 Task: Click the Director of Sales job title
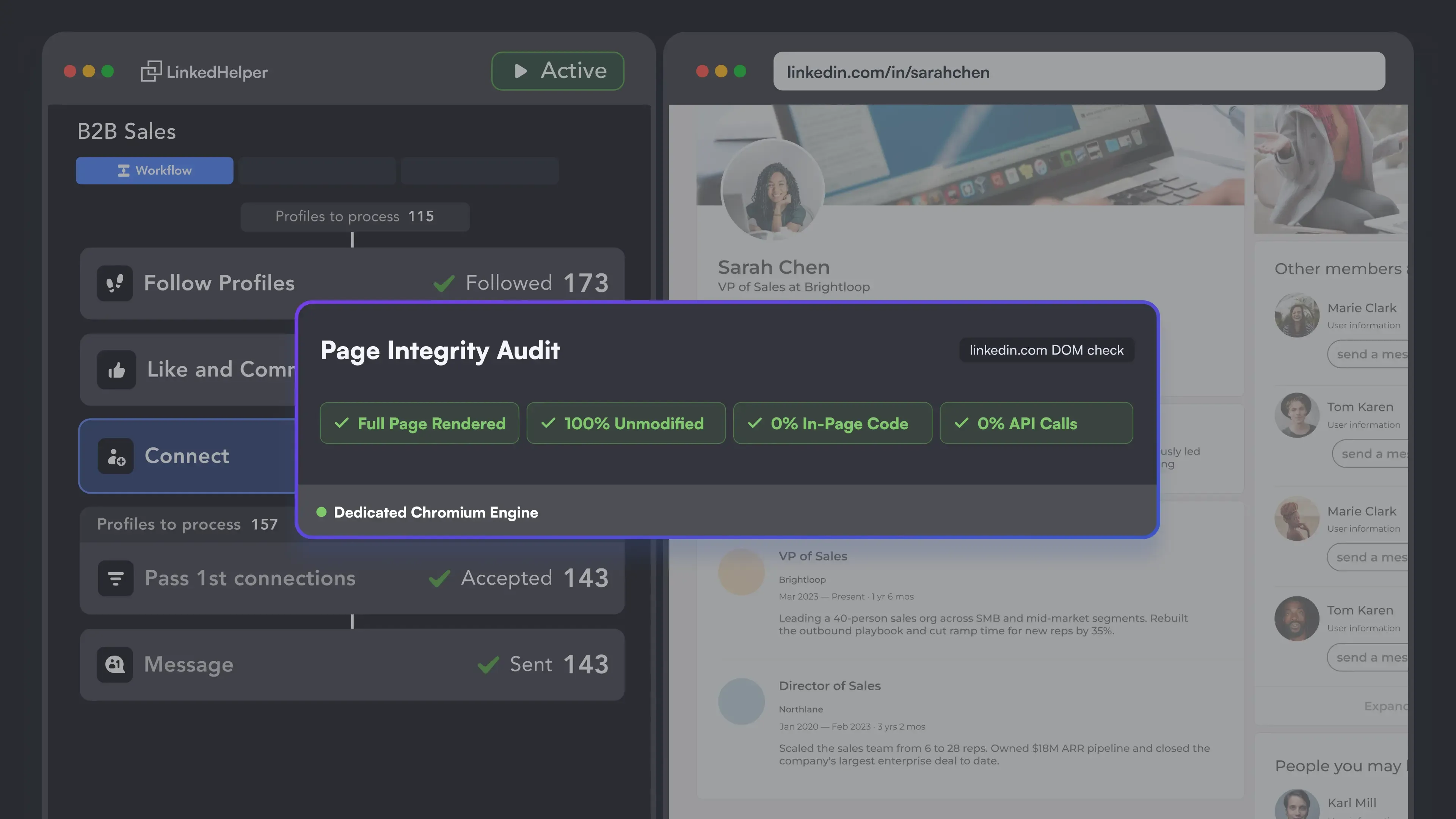[x=830, y=686]
